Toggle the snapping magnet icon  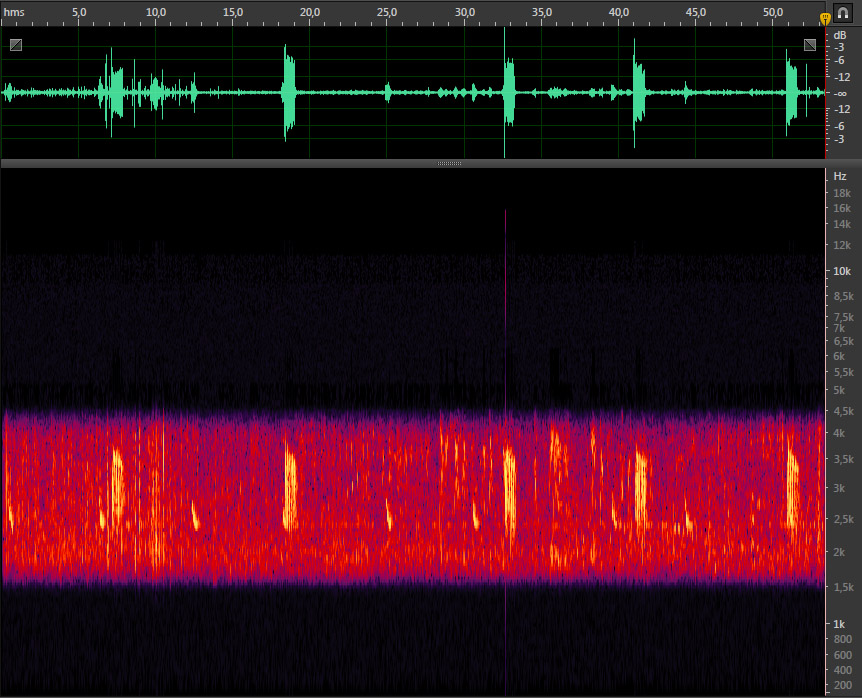pos(843,13)
